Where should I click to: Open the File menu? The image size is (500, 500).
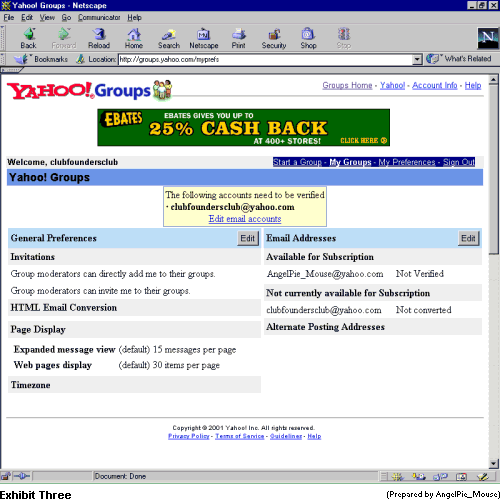(9, 17)
